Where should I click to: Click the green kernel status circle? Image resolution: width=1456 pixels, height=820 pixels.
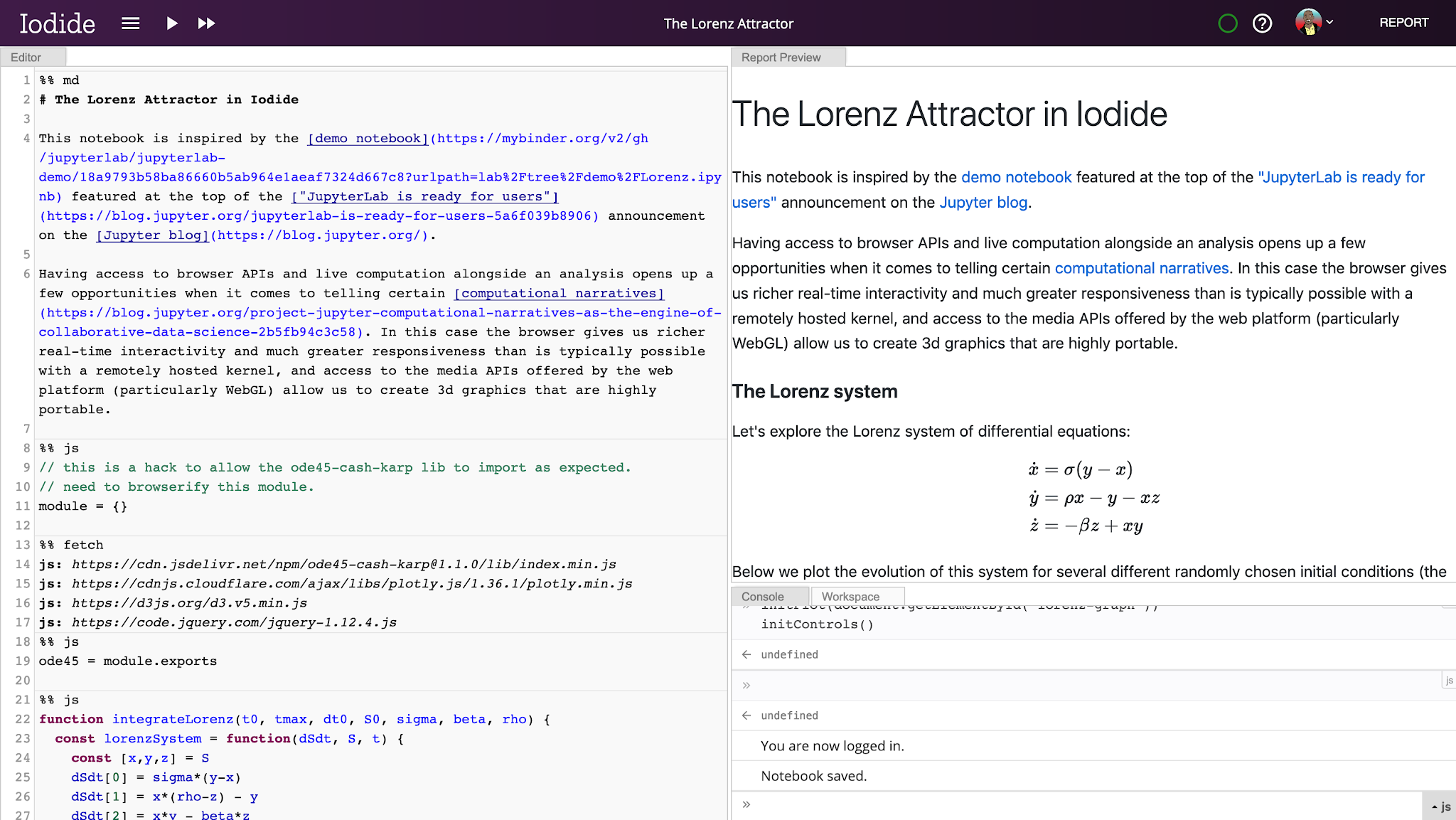click(x=1228, y=23)
